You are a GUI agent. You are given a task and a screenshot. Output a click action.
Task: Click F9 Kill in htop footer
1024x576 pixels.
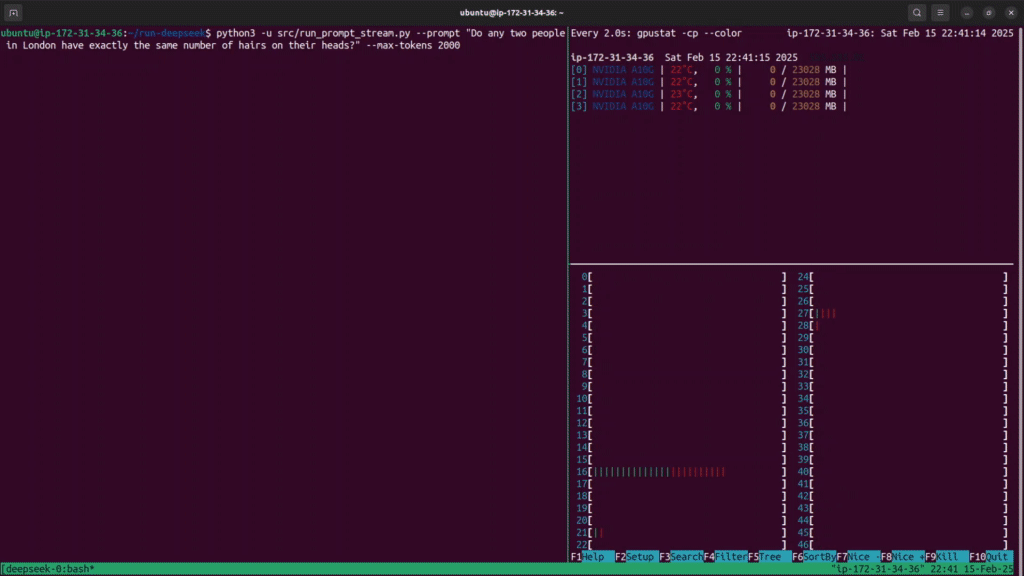[947, 556]
